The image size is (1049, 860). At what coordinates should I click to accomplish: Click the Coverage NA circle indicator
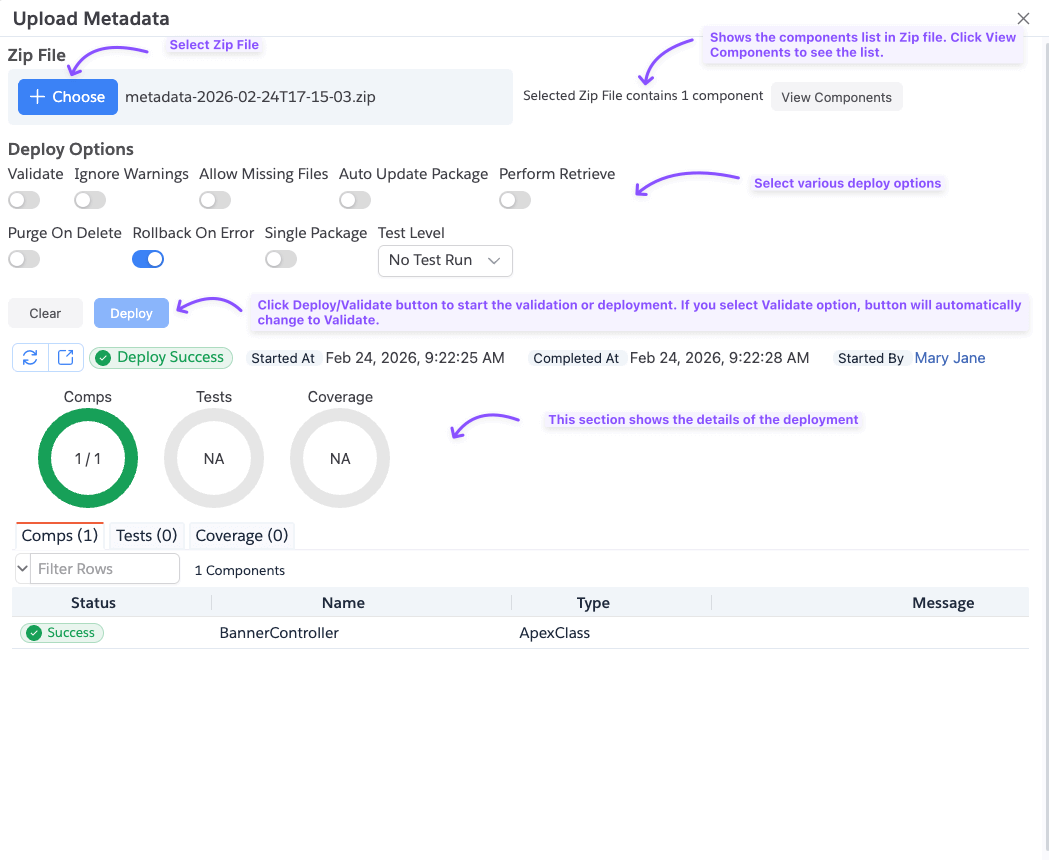340,459
